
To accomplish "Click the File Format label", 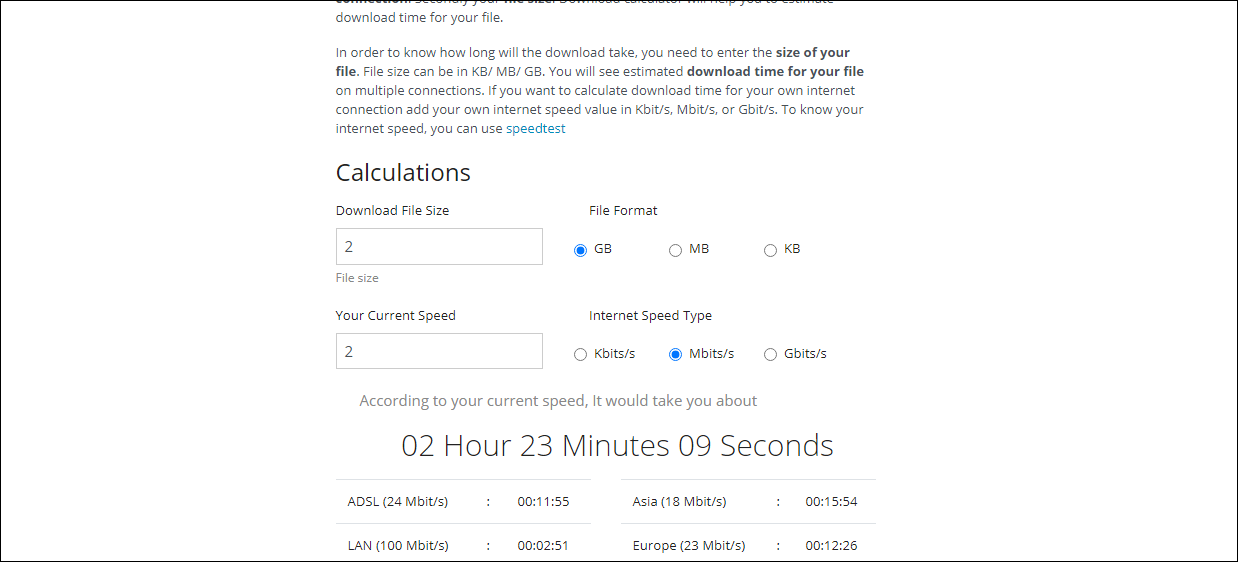I will (623, 211).
